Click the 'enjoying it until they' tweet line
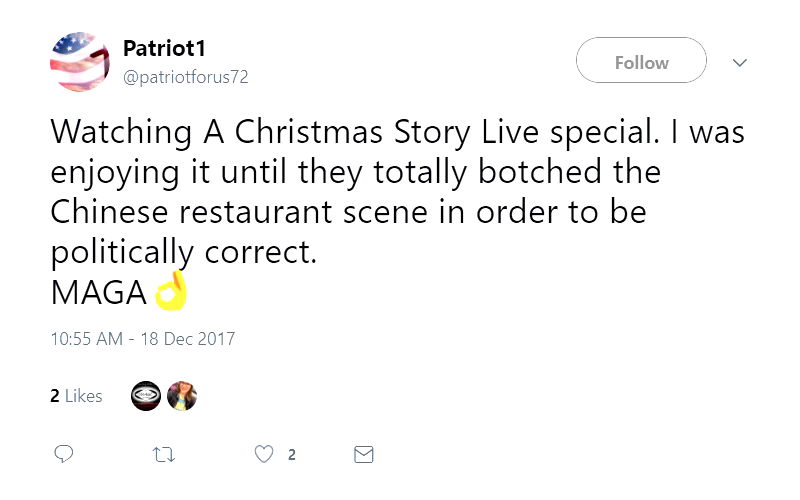This screenshot has width=800, height=500. coord(355,171)
